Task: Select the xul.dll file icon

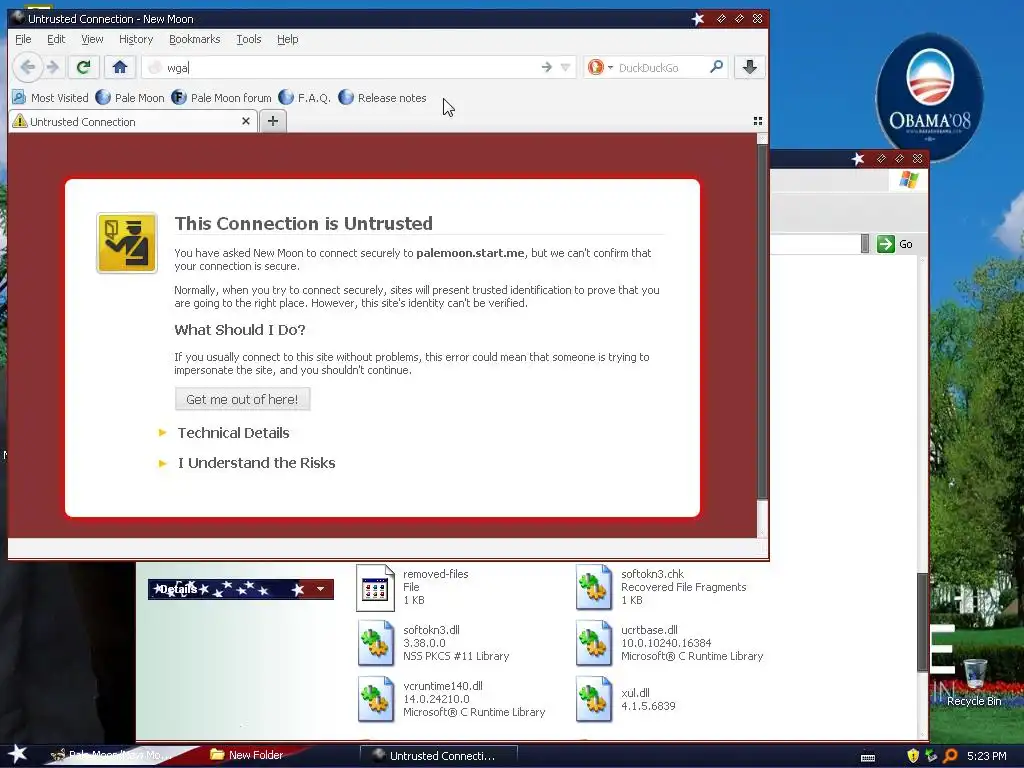Action: pyautogui.click(x=594, y=699)
